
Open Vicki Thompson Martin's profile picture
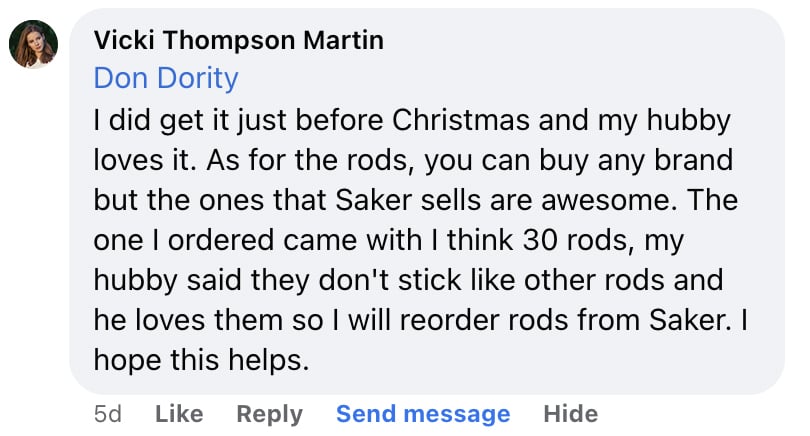(x=33, y=45)
